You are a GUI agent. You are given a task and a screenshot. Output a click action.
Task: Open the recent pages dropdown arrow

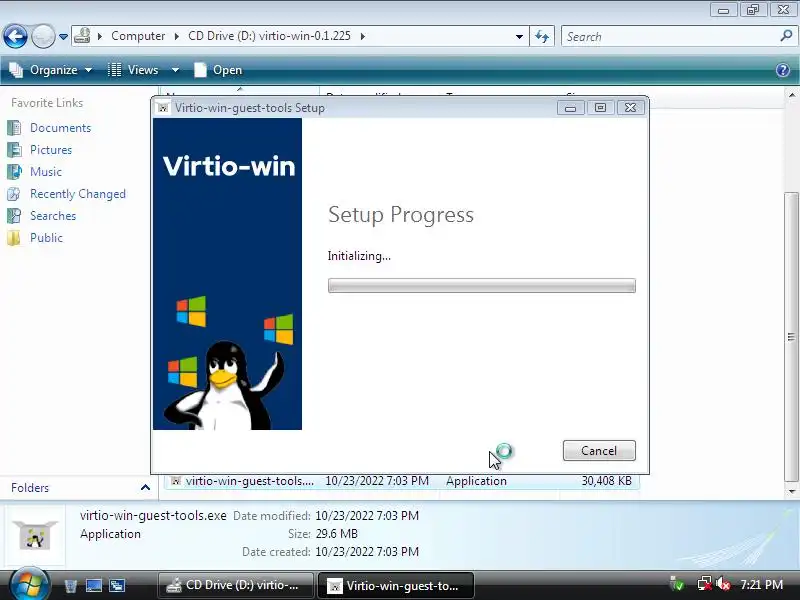63,37
